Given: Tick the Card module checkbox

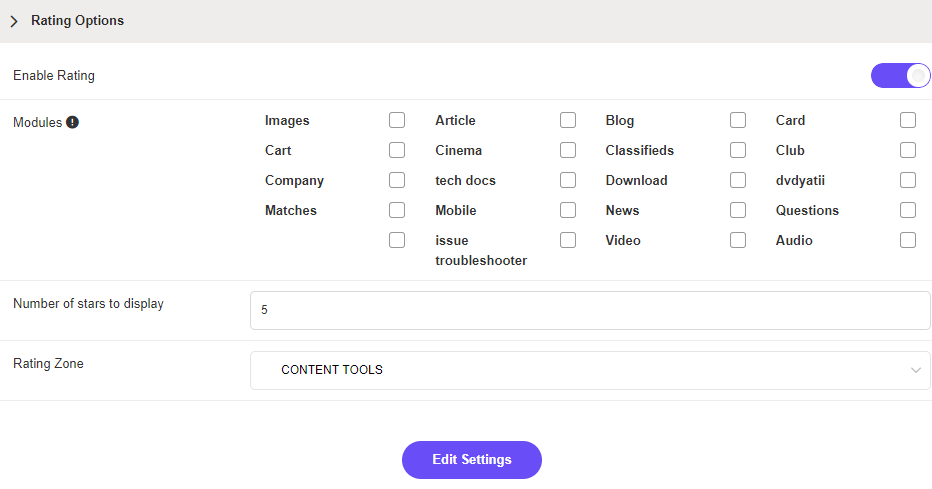Looking at the screenshot, I should tap(908, 120).
